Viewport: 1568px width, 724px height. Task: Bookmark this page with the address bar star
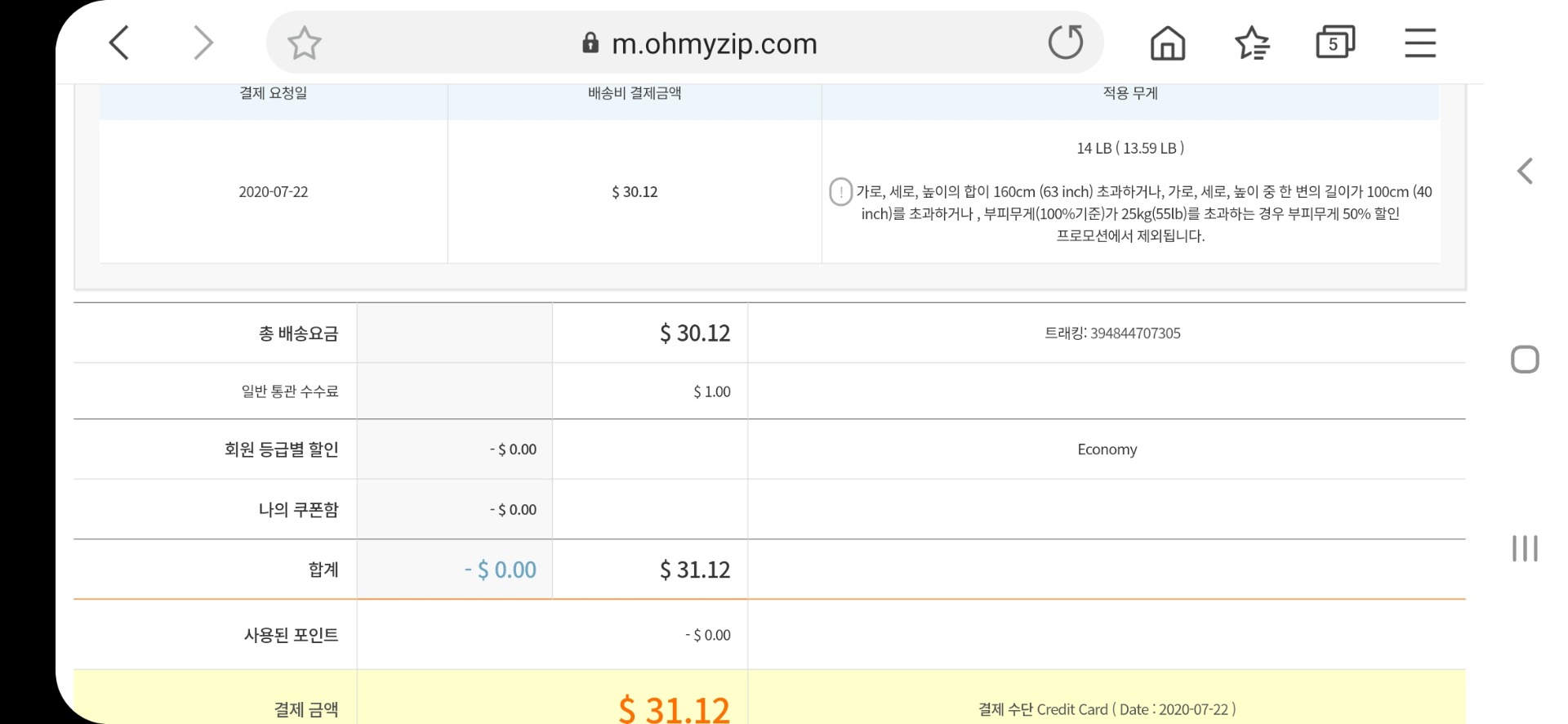[304, 43]
